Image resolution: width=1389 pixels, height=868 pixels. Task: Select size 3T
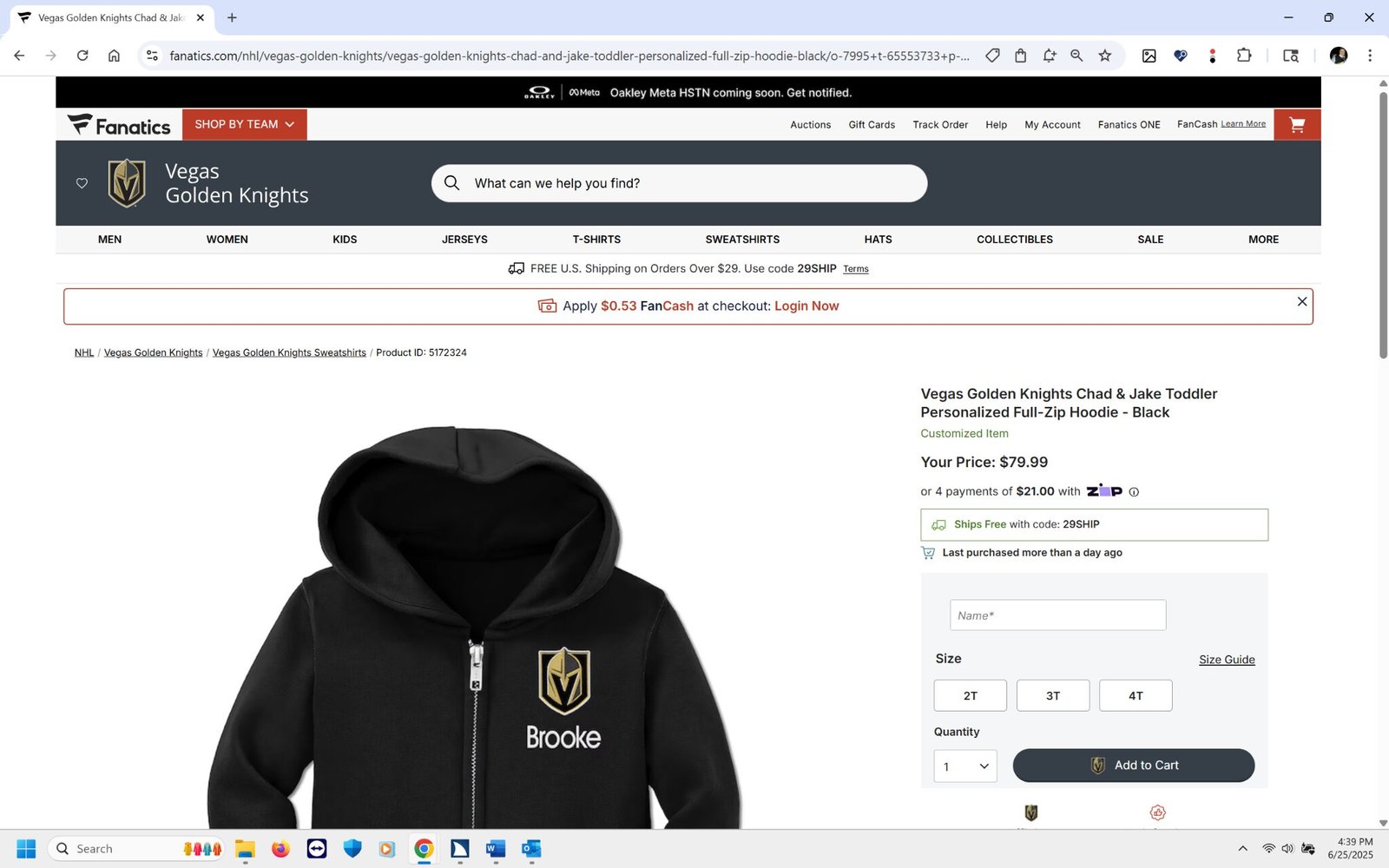(x=1053, y=695)
